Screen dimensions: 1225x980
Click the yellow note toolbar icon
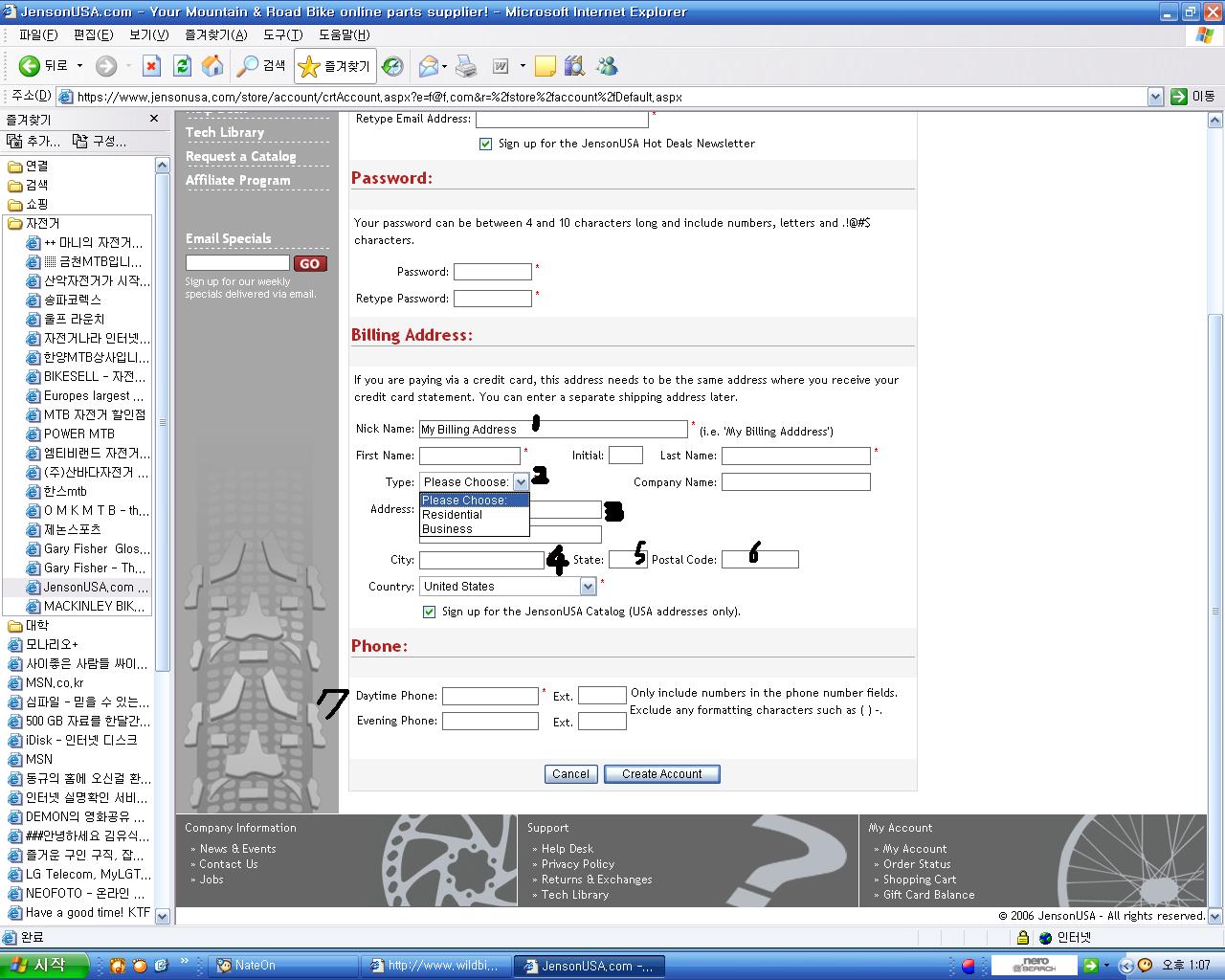tap(545, 66)
